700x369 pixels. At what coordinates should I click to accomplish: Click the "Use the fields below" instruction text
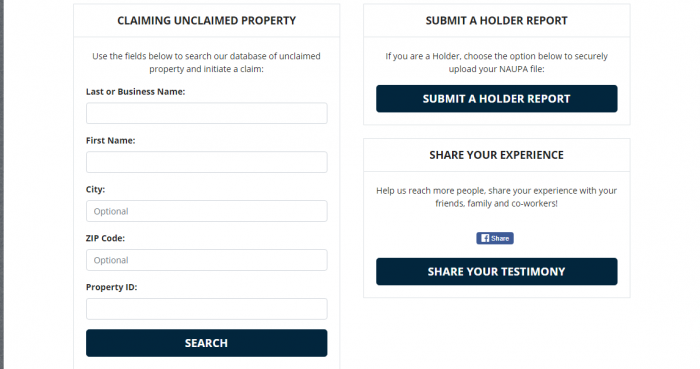click(206, 62)
